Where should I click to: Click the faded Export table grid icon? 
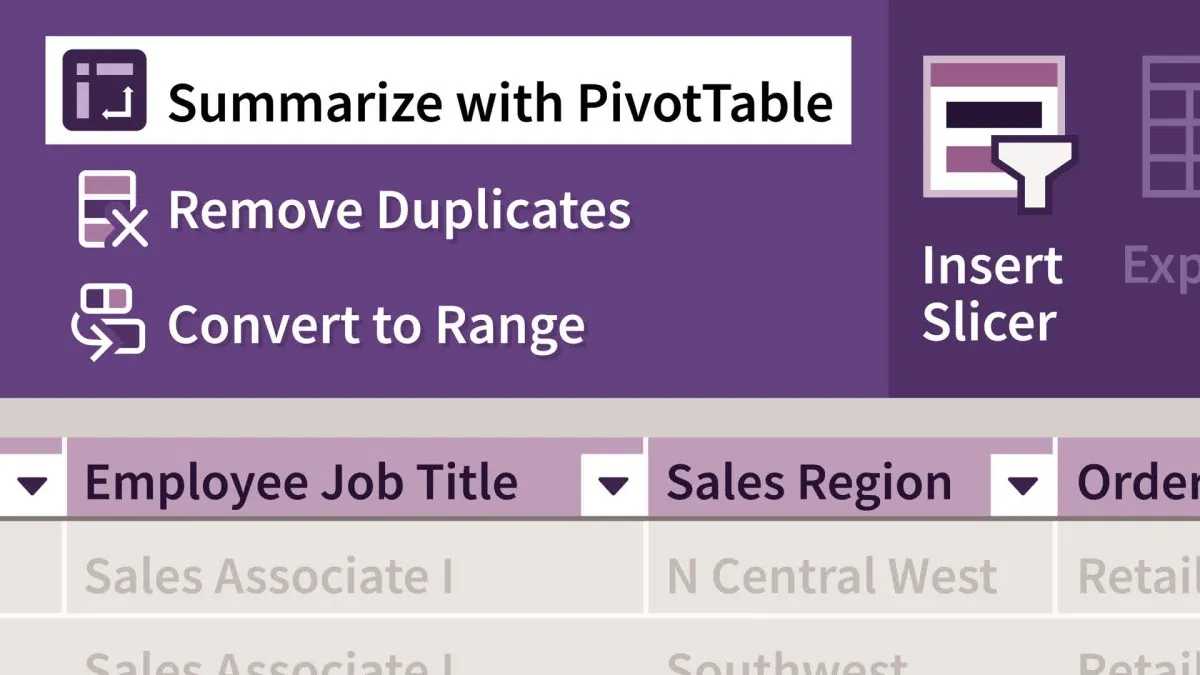(x=1171, y=126)
